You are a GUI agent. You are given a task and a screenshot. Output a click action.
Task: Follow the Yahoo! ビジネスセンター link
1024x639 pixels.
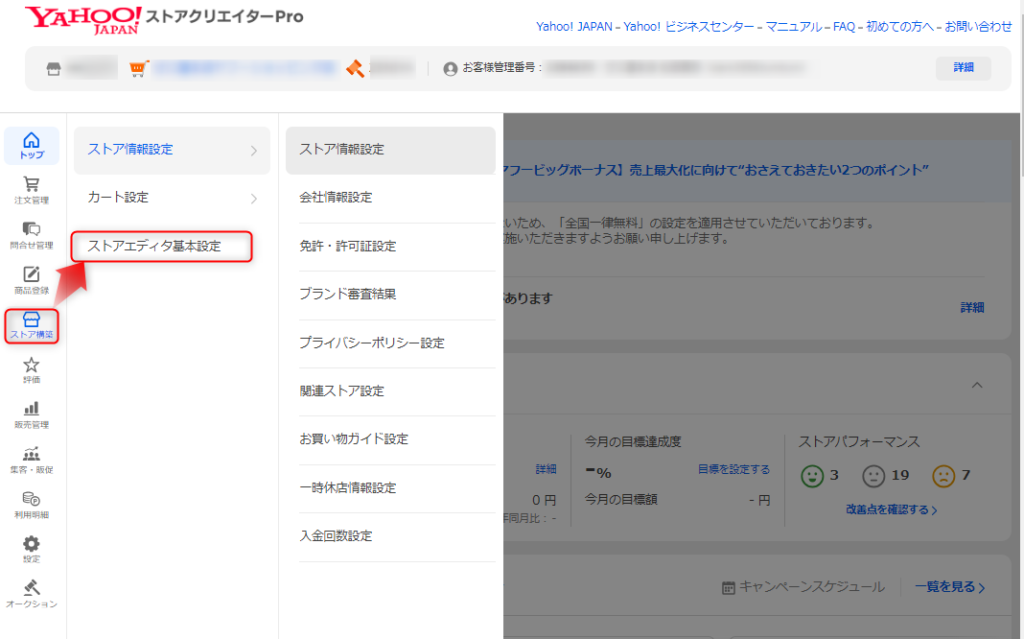click(688, 27)
